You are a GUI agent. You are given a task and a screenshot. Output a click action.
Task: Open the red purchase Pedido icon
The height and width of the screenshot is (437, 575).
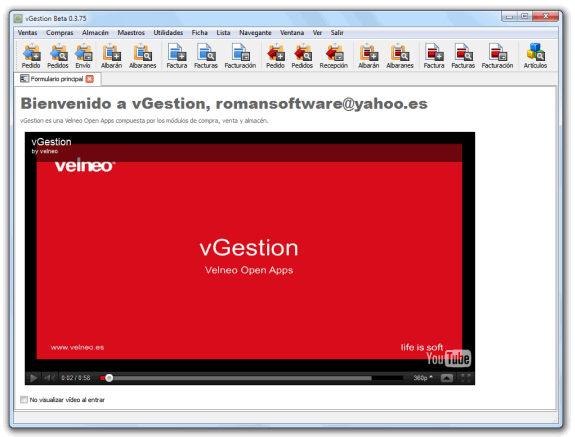pos(275,56)
